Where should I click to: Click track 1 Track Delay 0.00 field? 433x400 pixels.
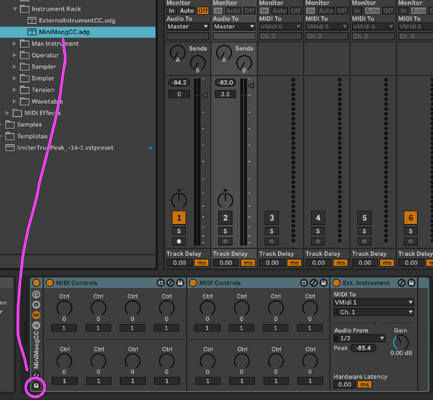(x=180, y=263)
